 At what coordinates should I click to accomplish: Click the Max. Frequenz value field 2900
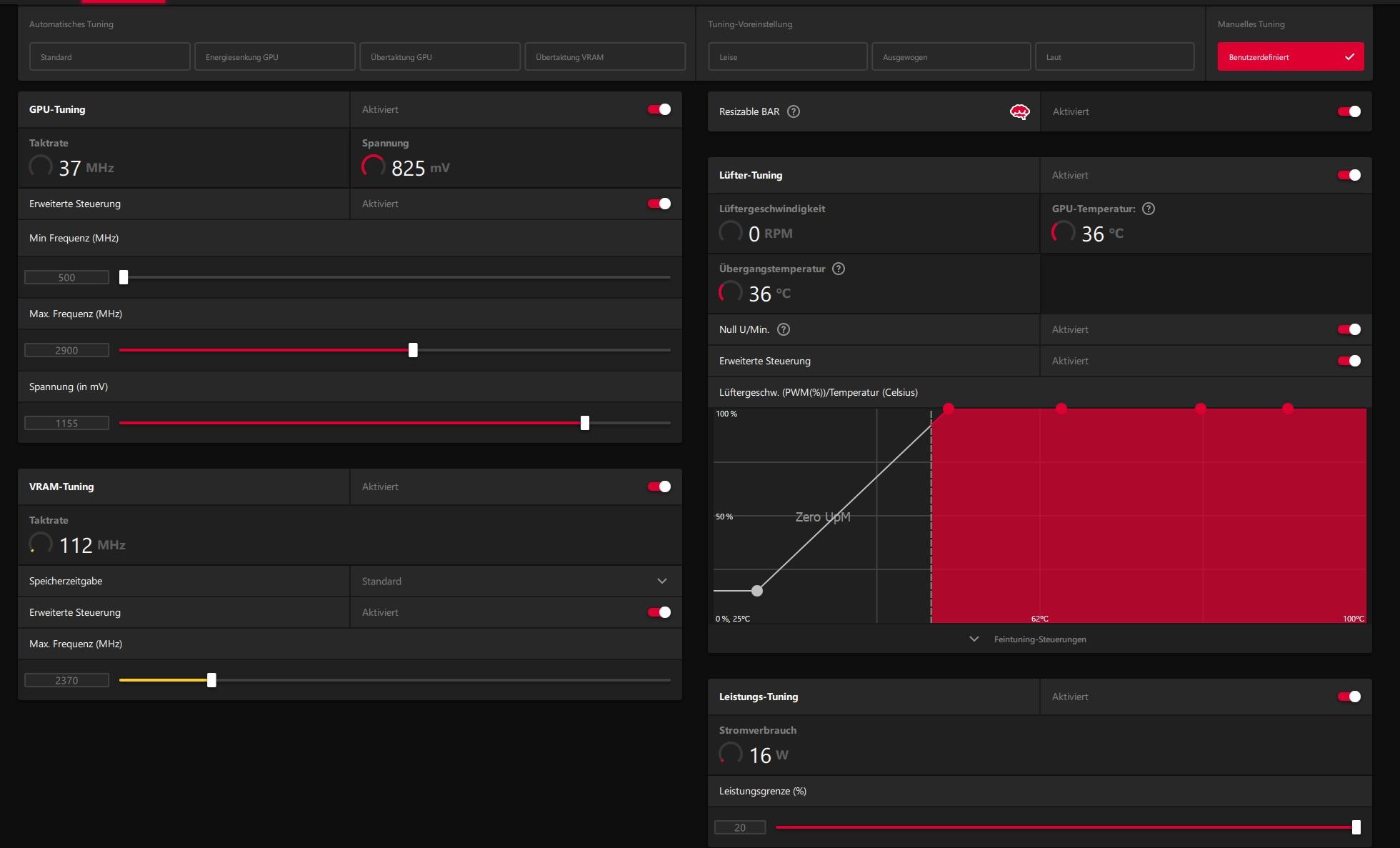pyautogui.click(x=66, y=350)
